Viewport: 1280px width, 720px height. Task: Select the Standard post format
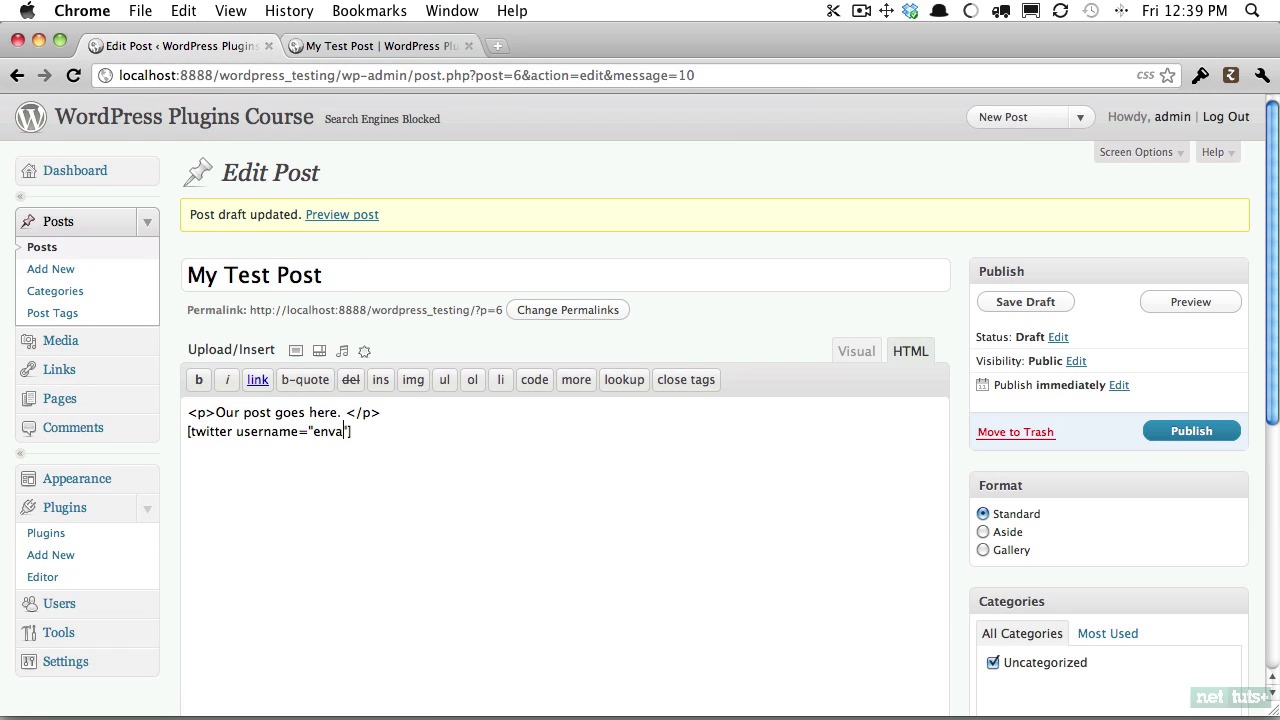(983, 514)
